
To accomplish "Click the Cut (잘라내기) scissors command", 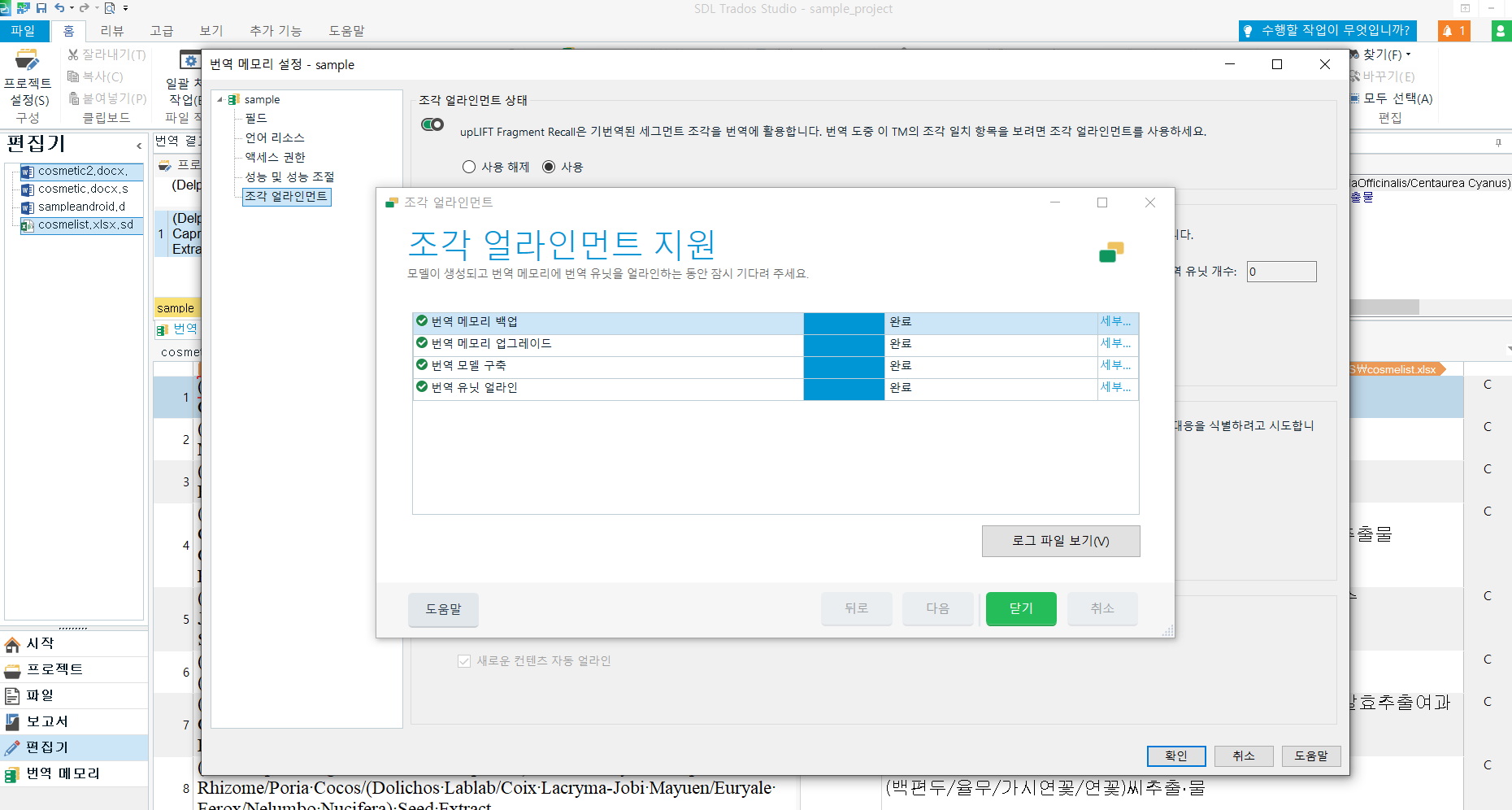I will (x=106, y=54).
